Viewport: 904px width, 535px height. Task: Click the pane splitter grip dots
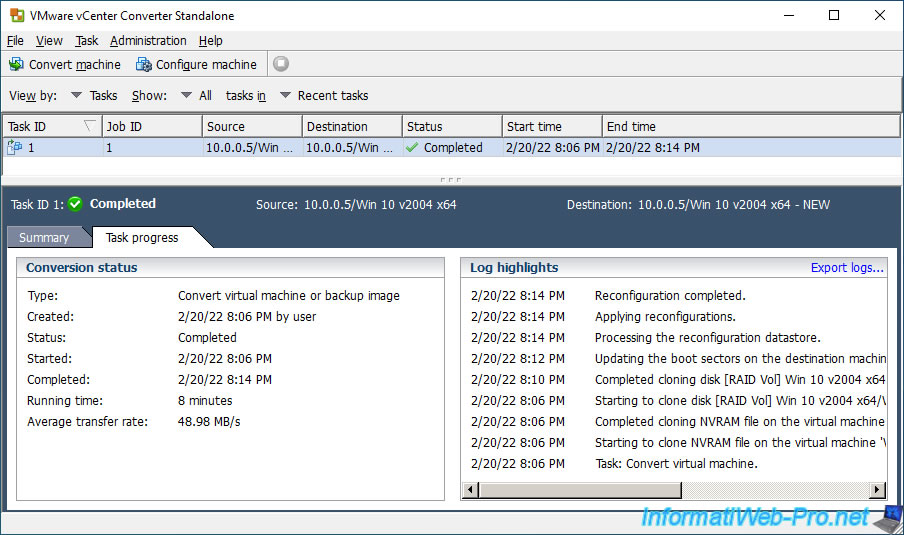(x=451, y=180)
